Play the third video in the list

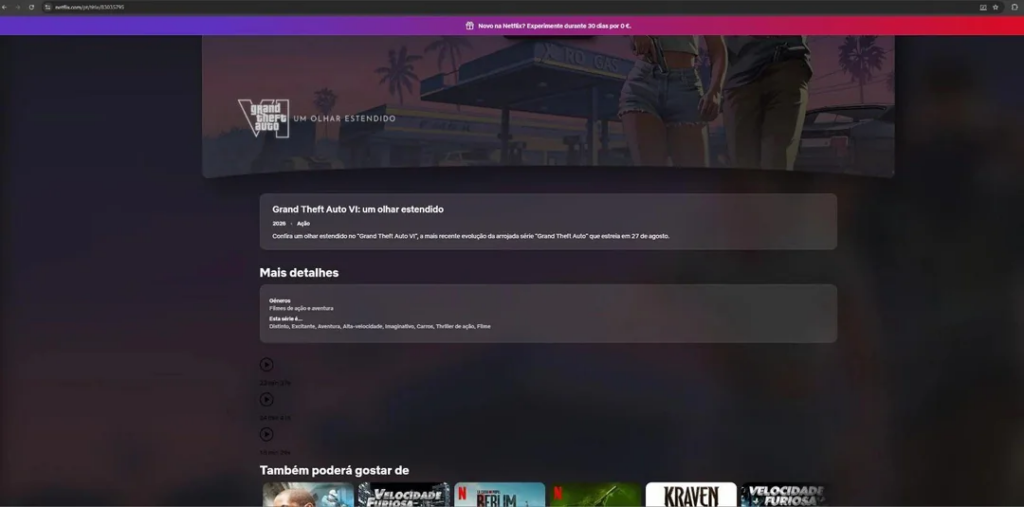266,434
